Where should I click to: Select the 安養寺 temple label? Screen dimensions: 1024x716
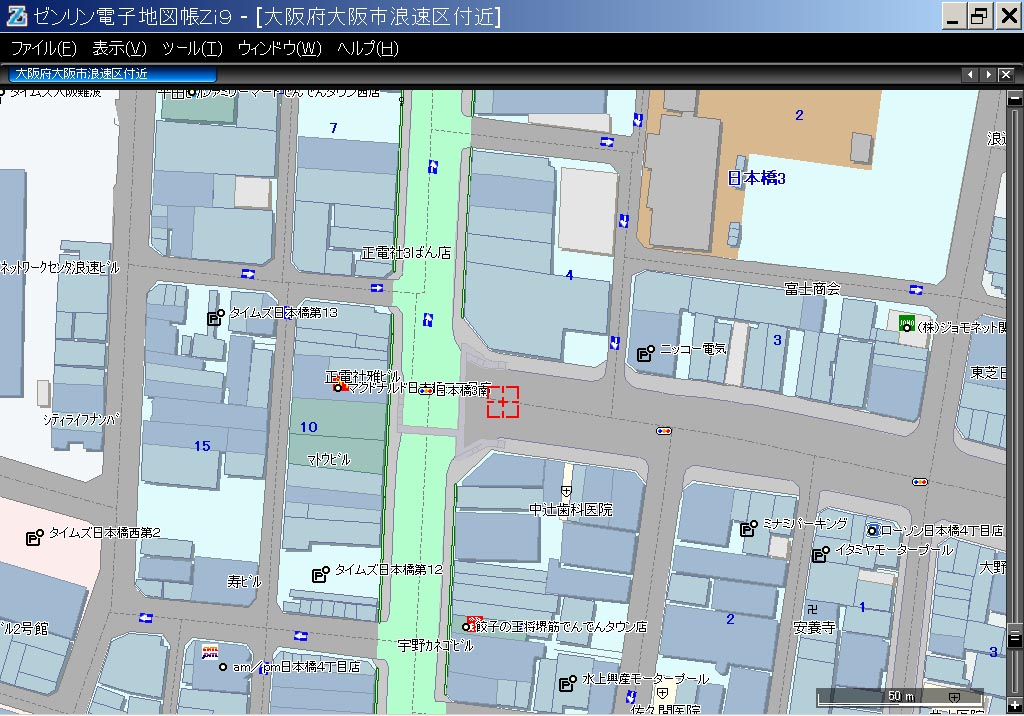(814, 628)
